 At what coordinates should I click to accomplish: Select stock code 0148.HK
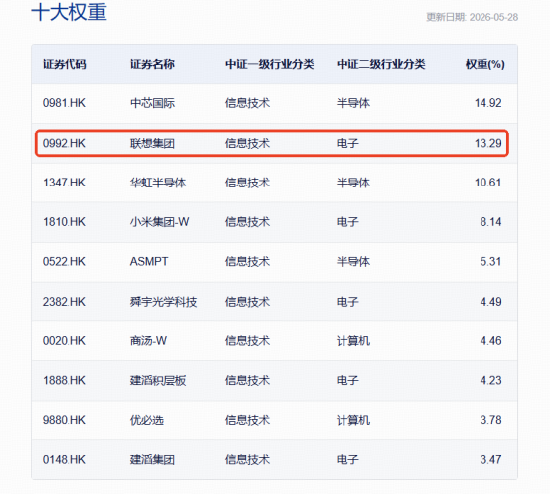pyautogui.click(x=64, y=460)
